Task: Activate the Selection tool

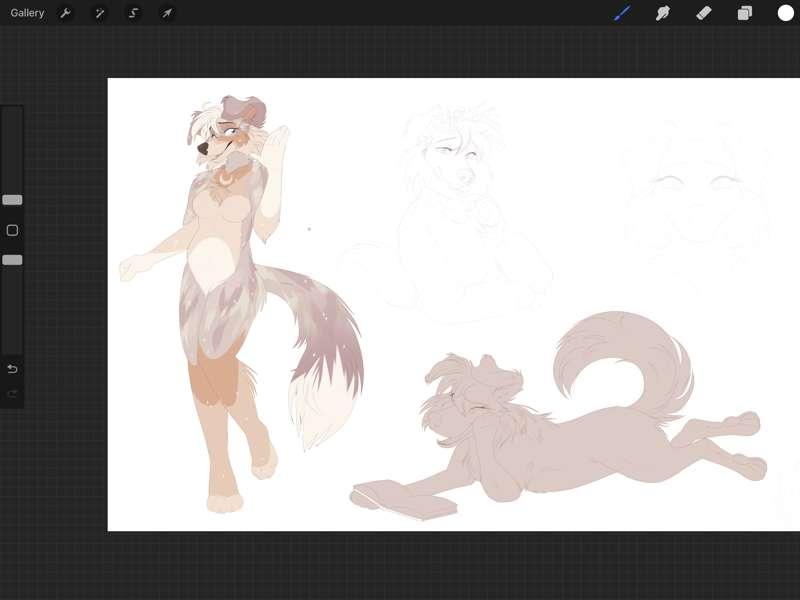Action: pos(134,13)
